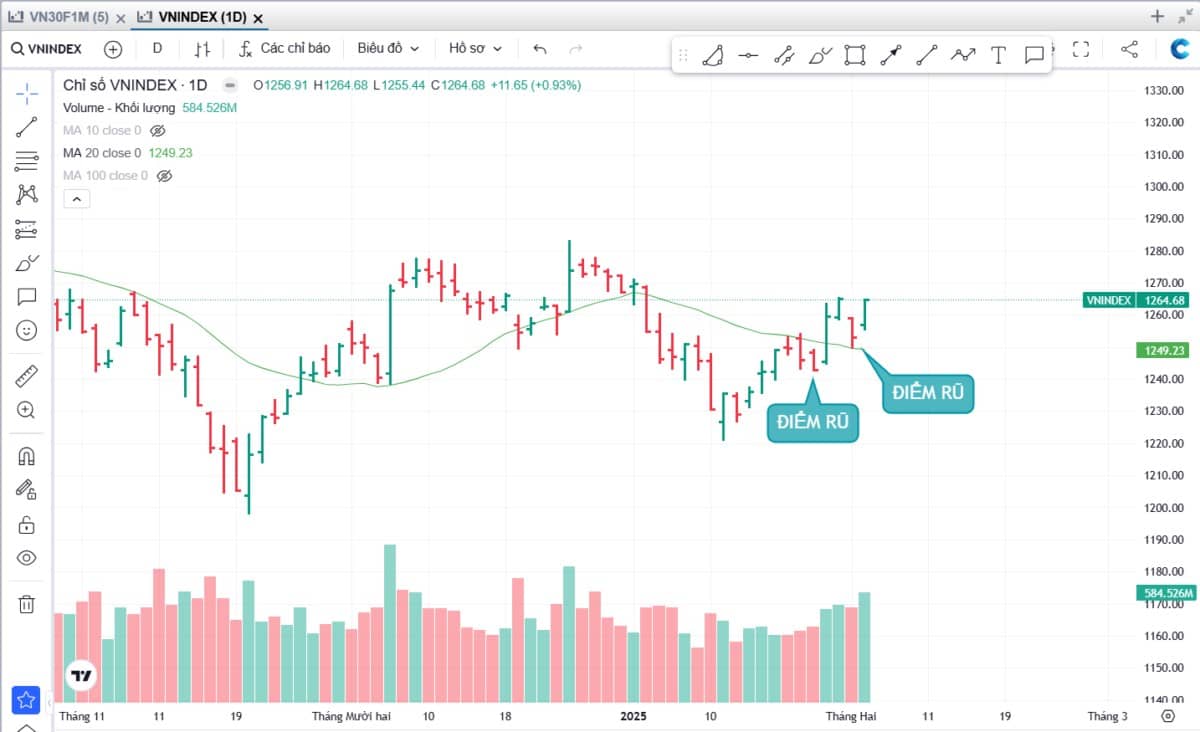Open chart settings gear at bottom right
The width and height of the screenshot is (1200, 732).
tap(1168, 716)
